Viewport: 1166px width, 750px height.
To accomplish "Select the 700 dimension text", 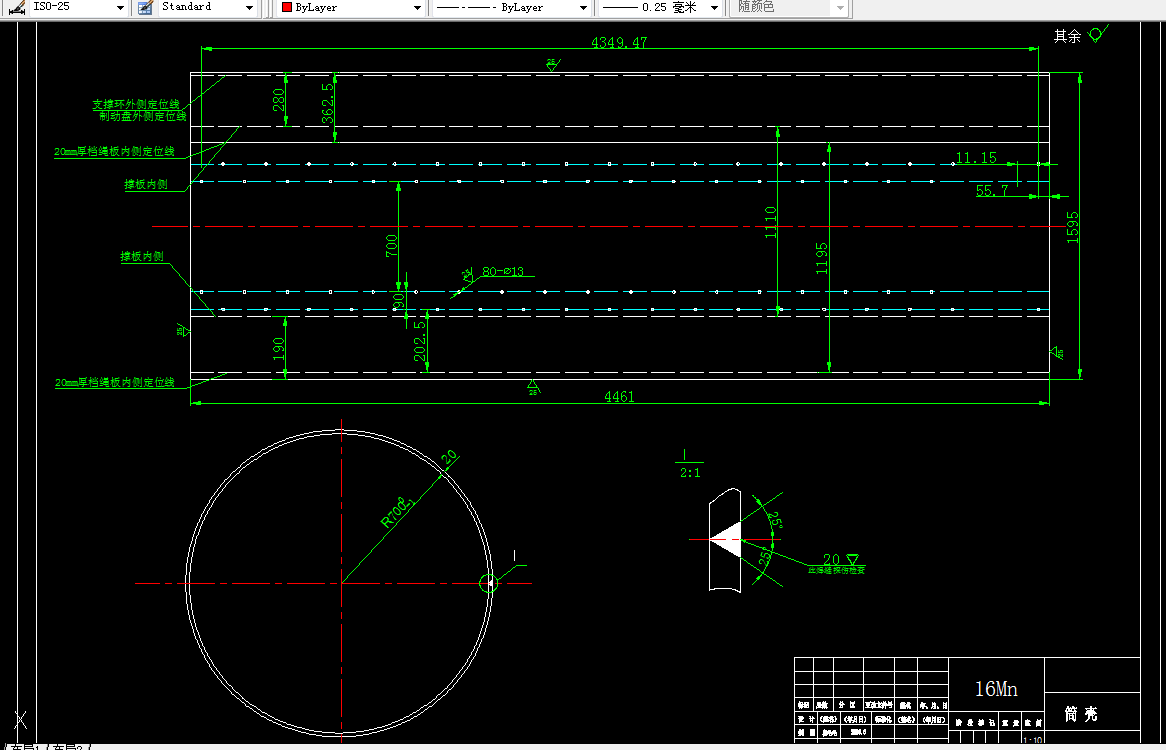I will [391, 246].
